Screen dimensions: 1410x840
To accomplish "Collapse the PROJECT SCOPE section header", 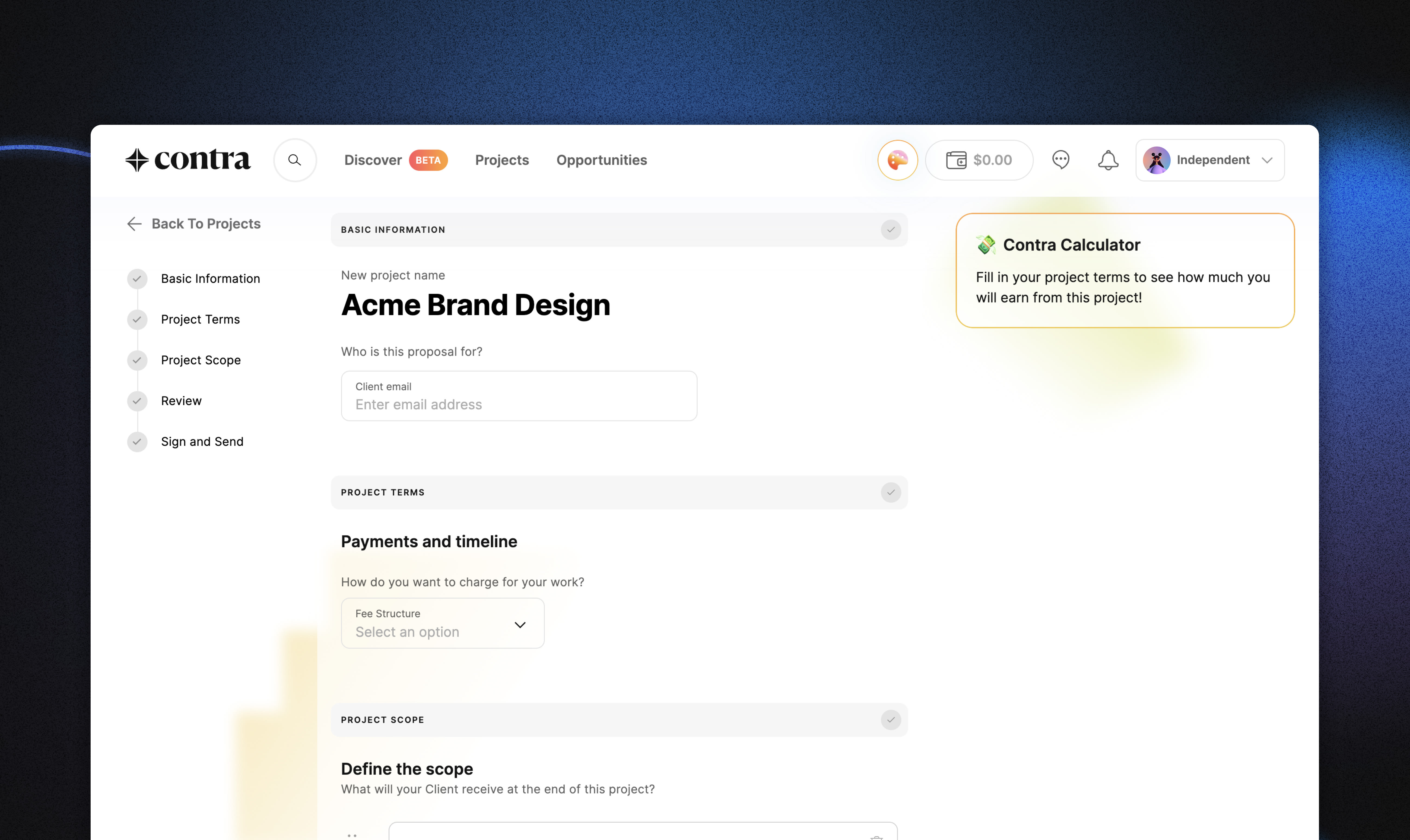I will click(x=619, y=720).
